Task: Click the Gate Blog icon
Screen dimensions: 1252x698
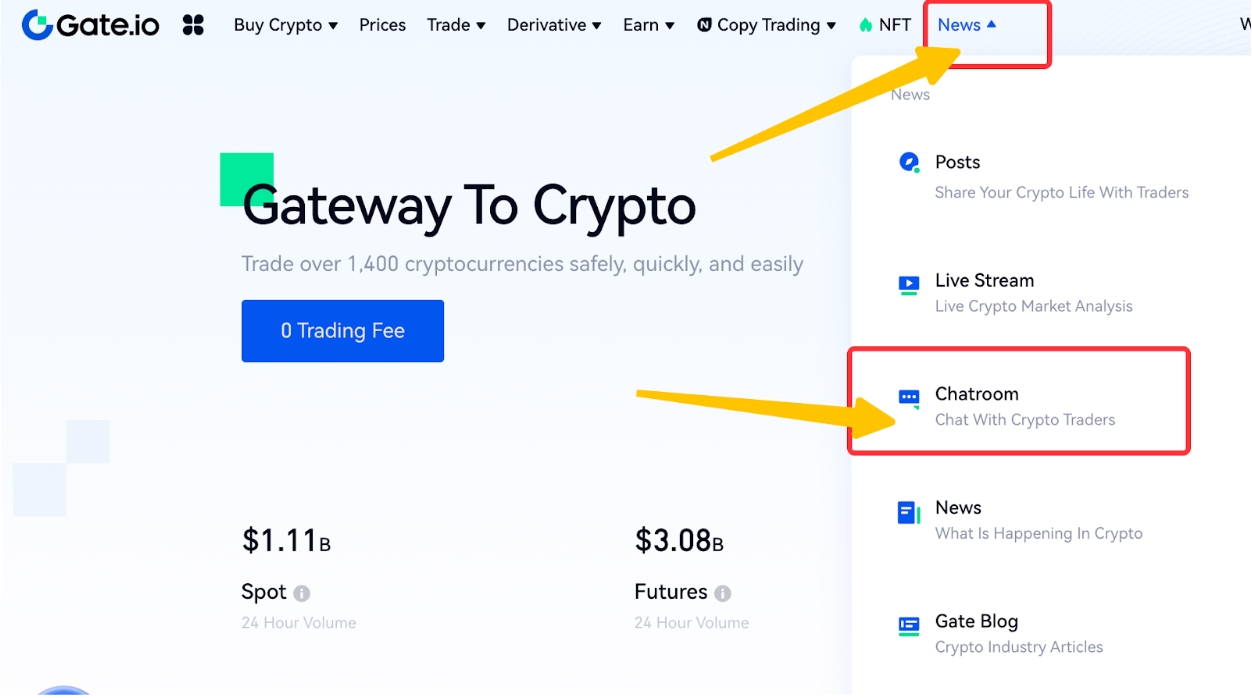Action: point(909,626)
